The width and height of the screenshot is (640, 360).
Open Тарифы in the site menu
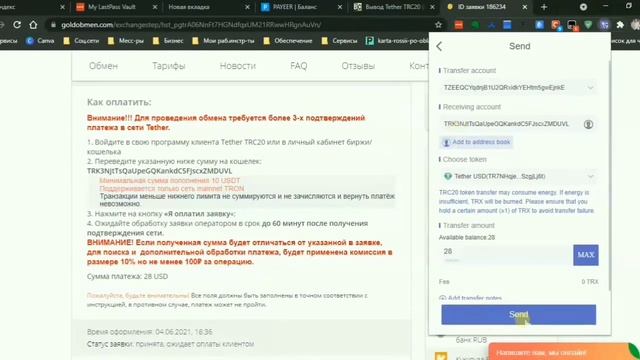169,66
